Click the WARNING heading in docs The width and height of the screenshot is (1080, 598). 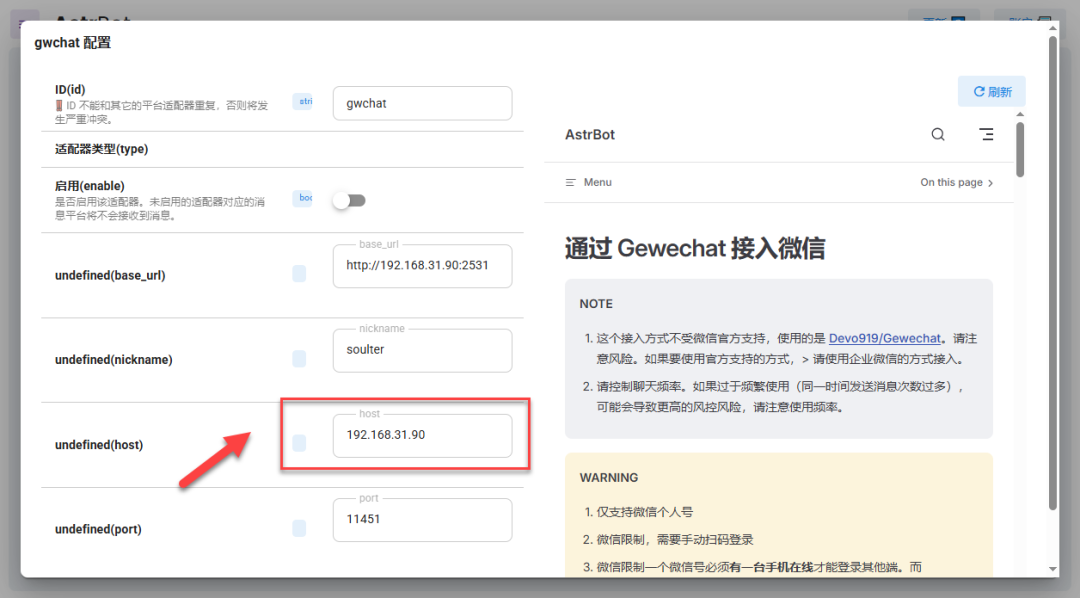point(609,477)
